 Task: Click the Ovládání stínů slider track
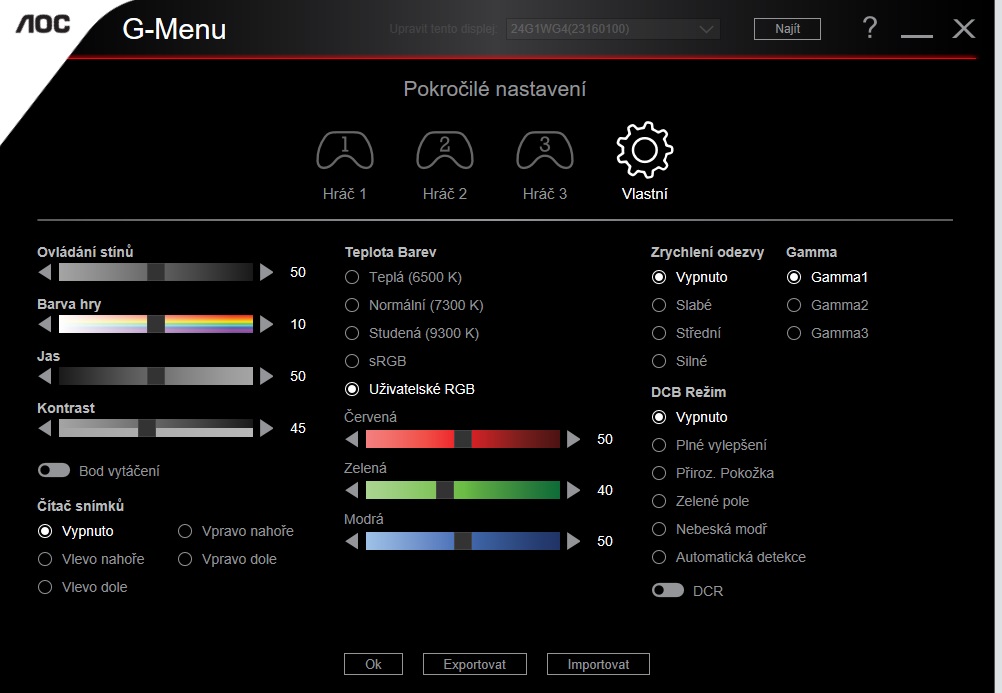(x=156, y=272)
